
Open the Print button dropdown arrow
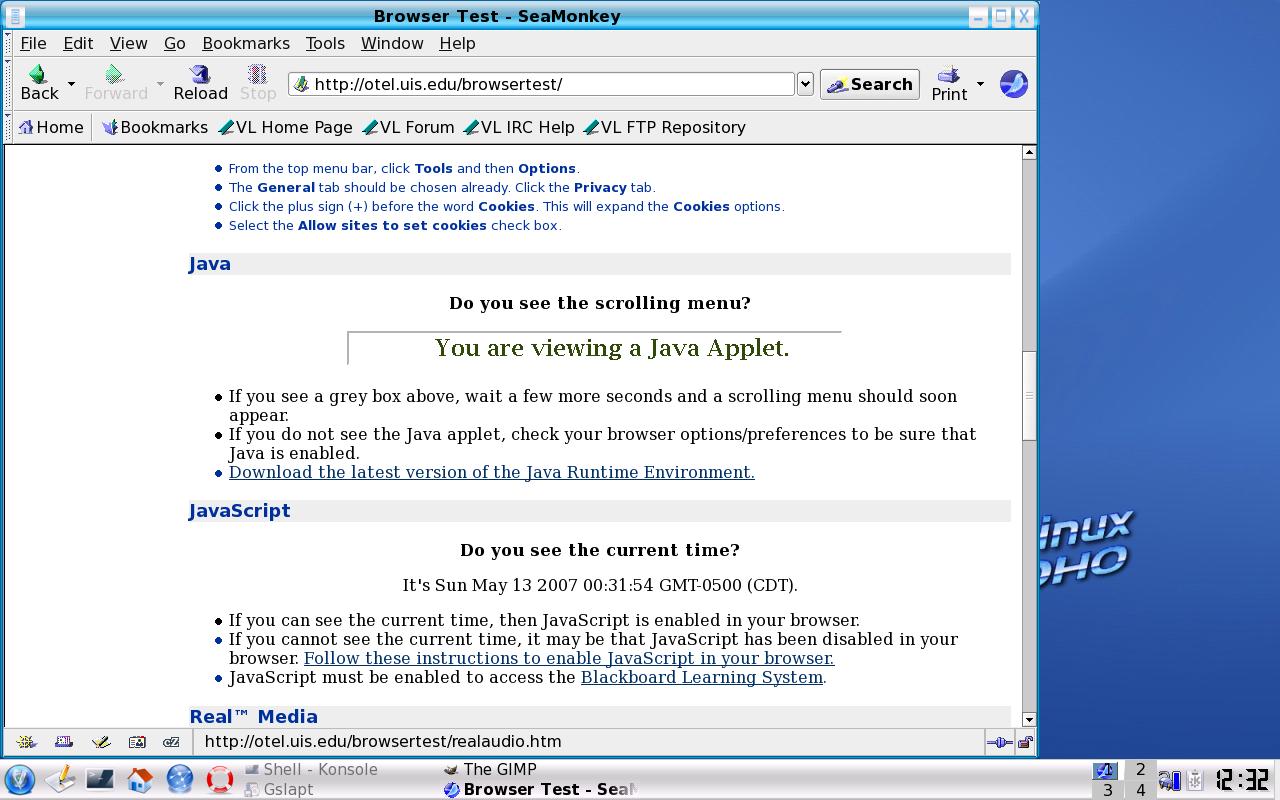[x=980, y=84]
